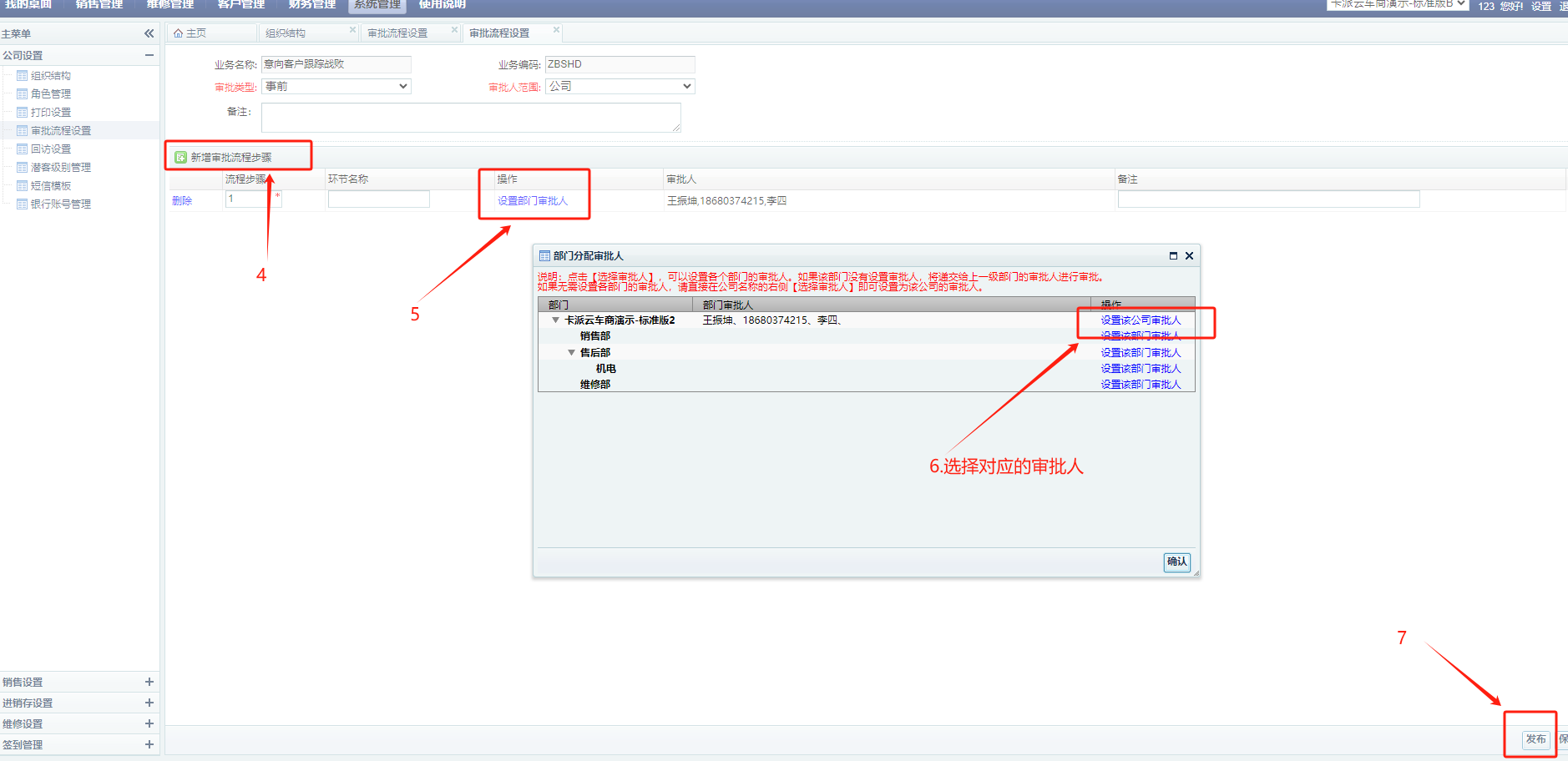
Task: Click the add approval step icon
Action: click(x=180, y=158)
